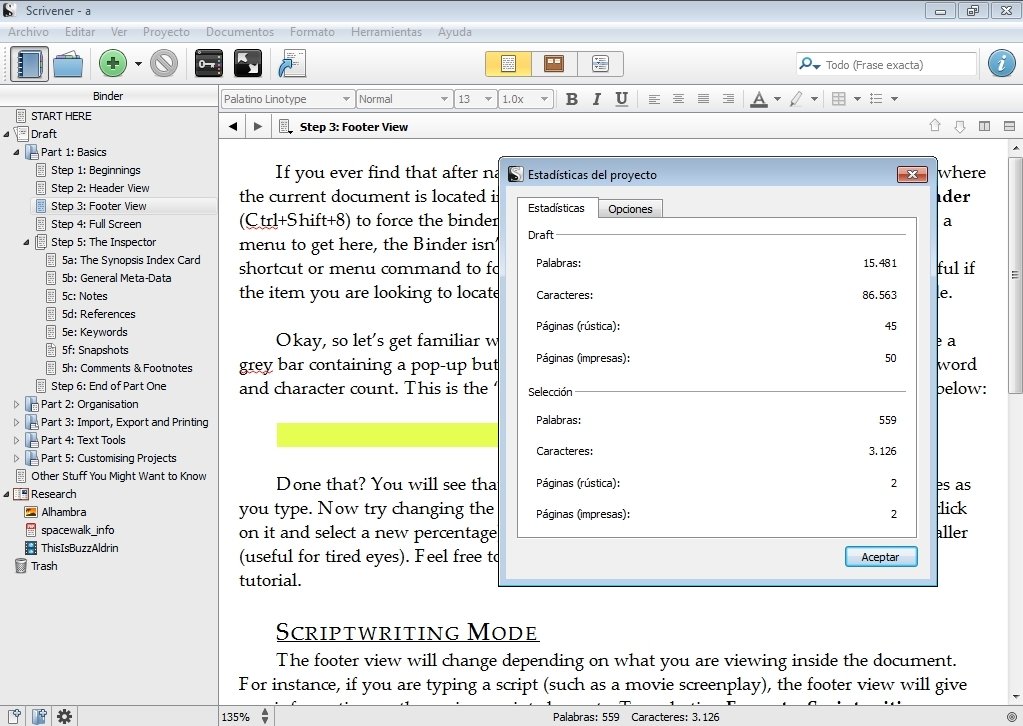Open the Normal style dropdown
The image size is (1023, 726).
pos(404,99)
